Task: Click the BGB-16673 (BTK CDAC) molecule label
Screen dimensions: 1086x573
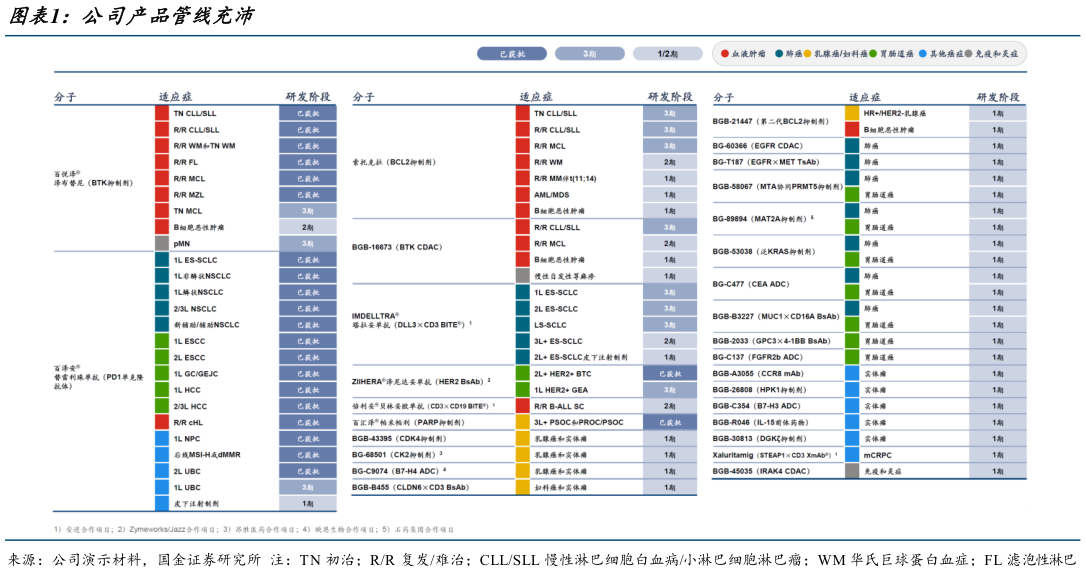Action: [x=396, y=247]
